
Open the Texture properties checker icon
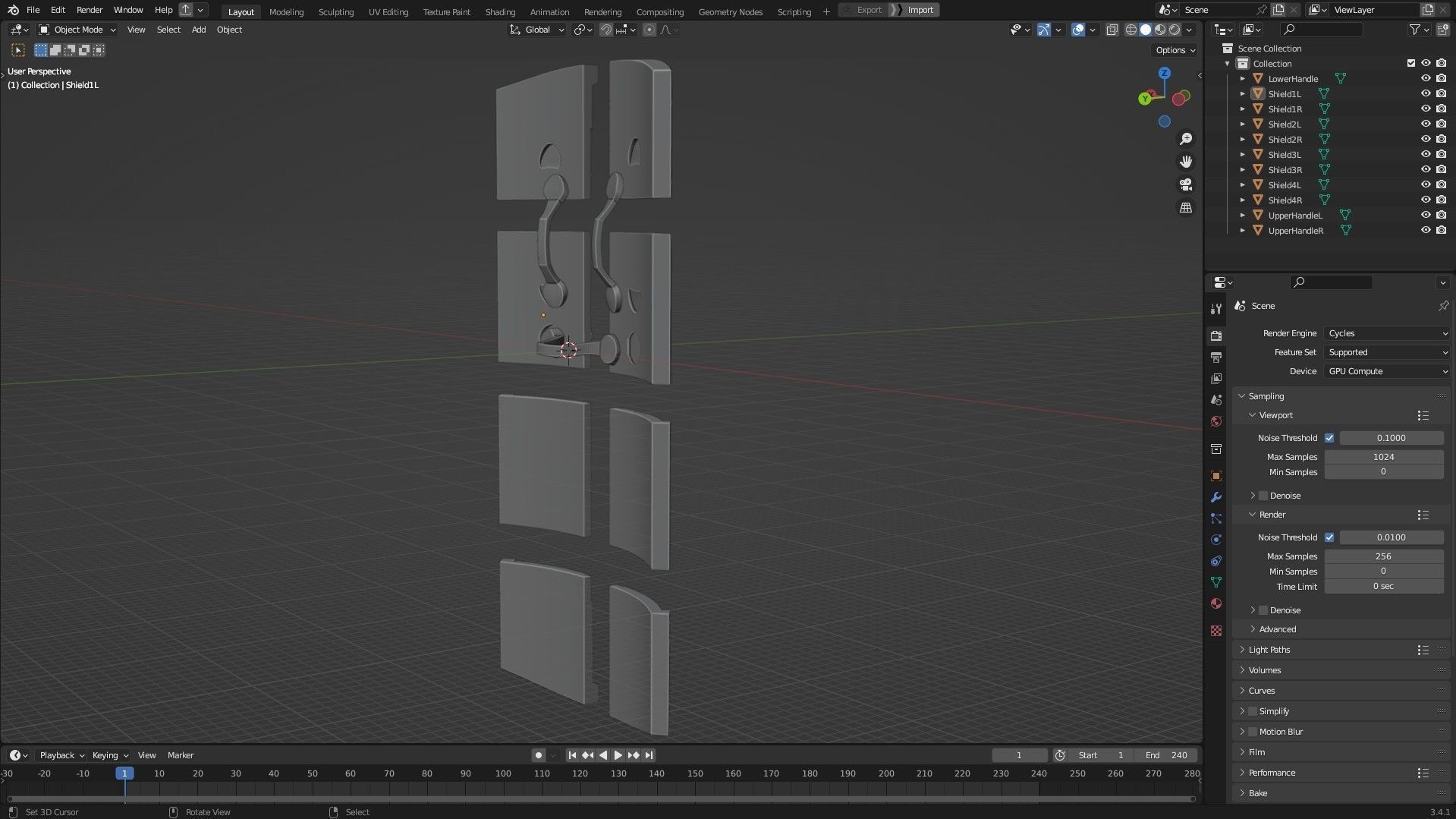click(1216, 631)
